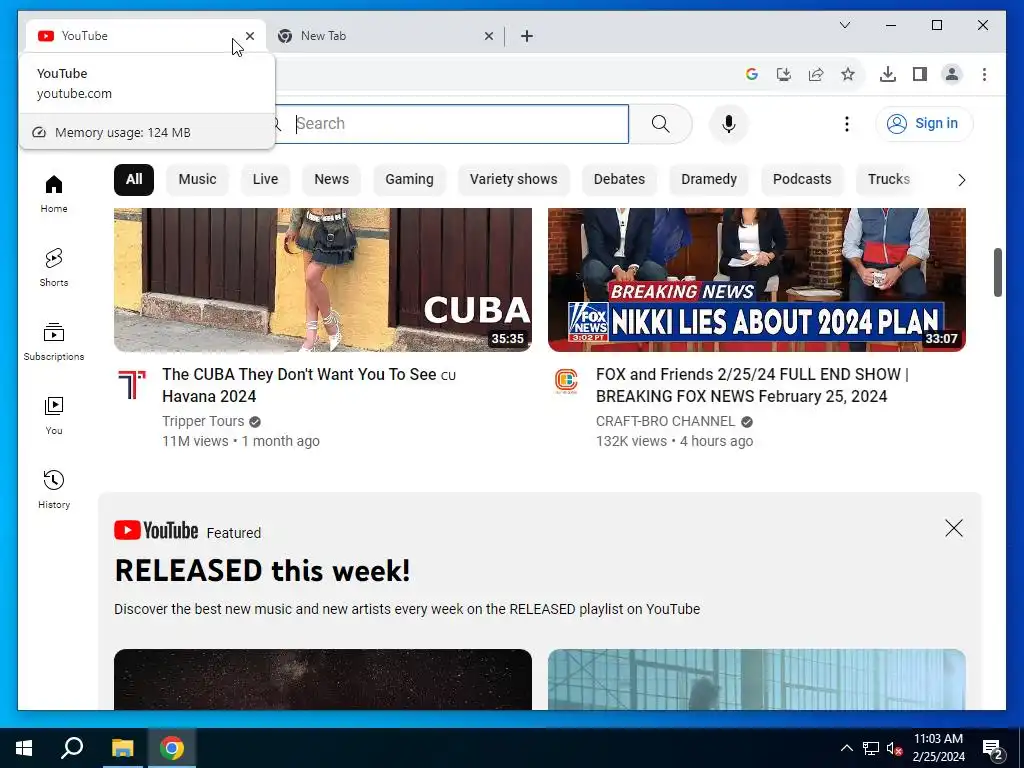Open the Windows Start menu
Image resolution: width=1024 pixels, height=768 pixels.
click(24, 748)
